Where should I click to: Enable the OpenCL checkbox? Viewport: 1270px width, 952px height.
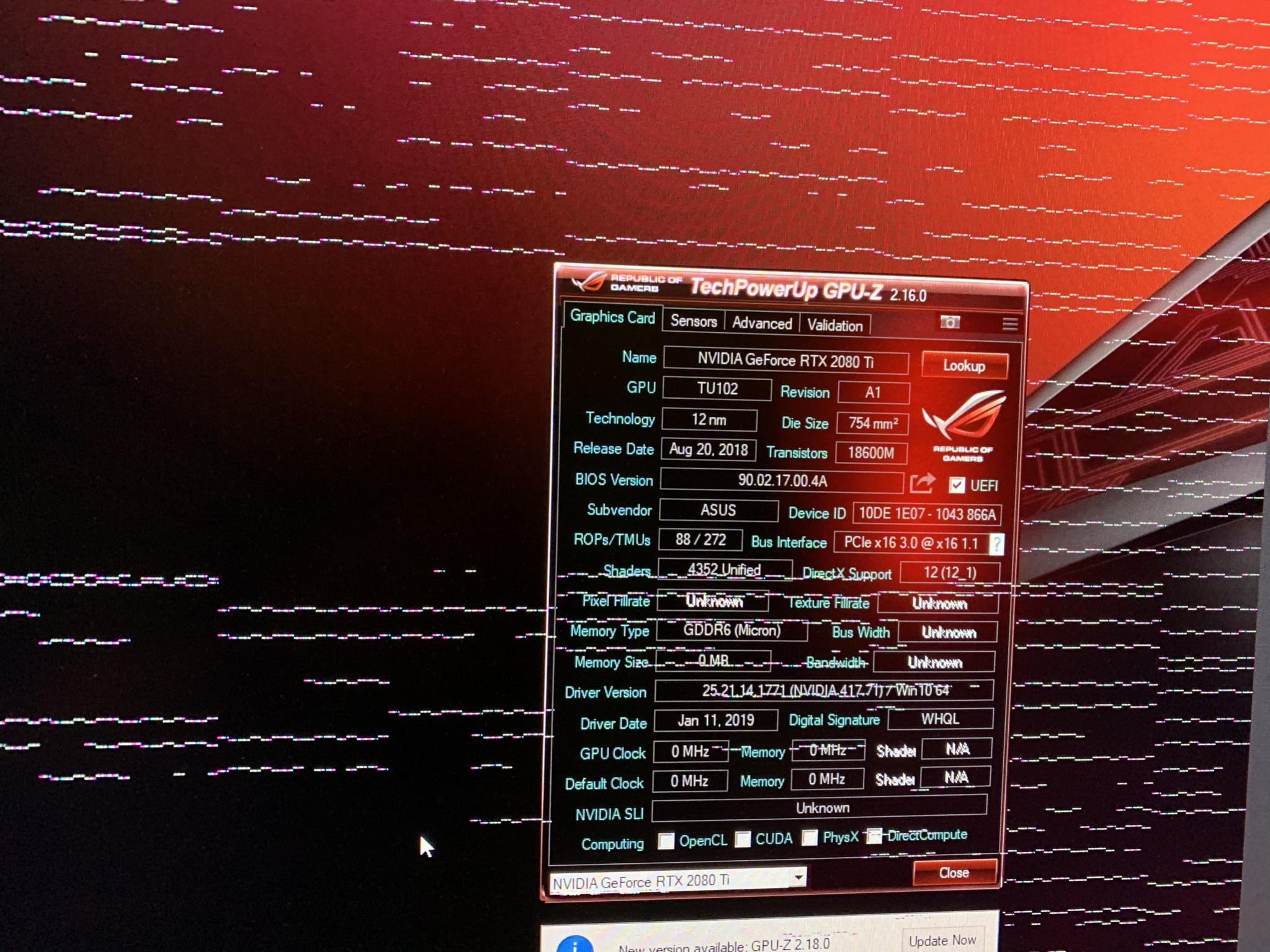[666, 840]
